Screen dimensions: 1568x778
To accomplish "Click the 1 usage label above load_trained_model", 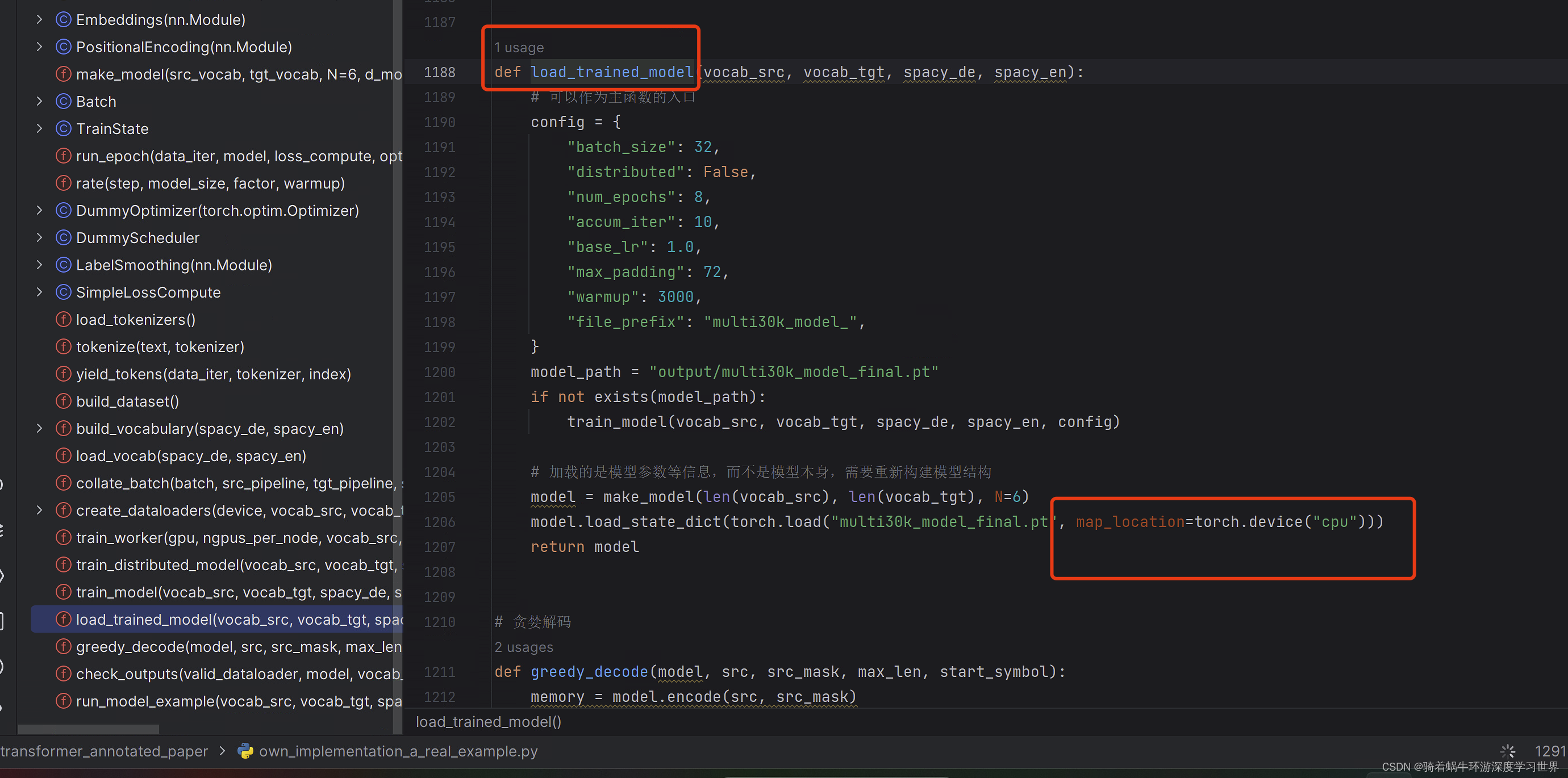I will [x=516, y=46].
